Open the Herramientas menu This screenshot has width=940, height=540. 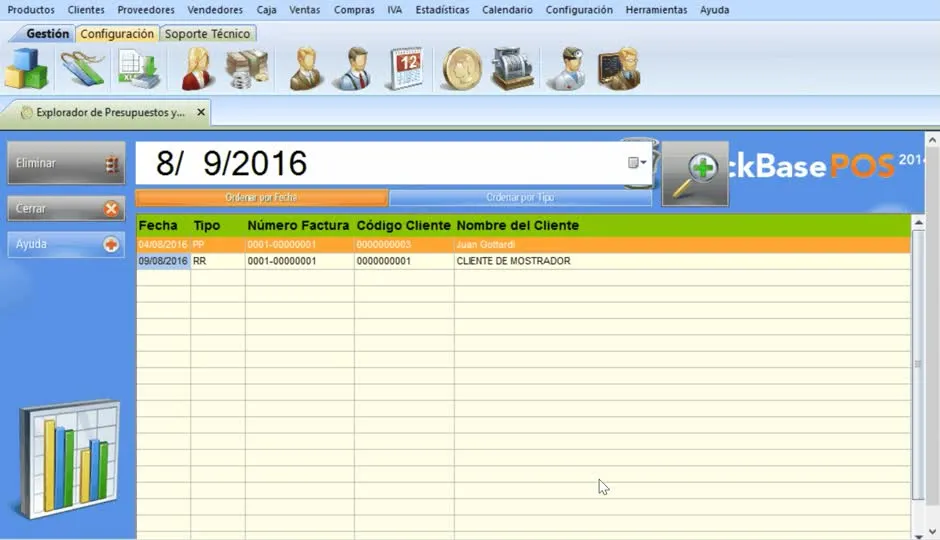tap(656, 10)
